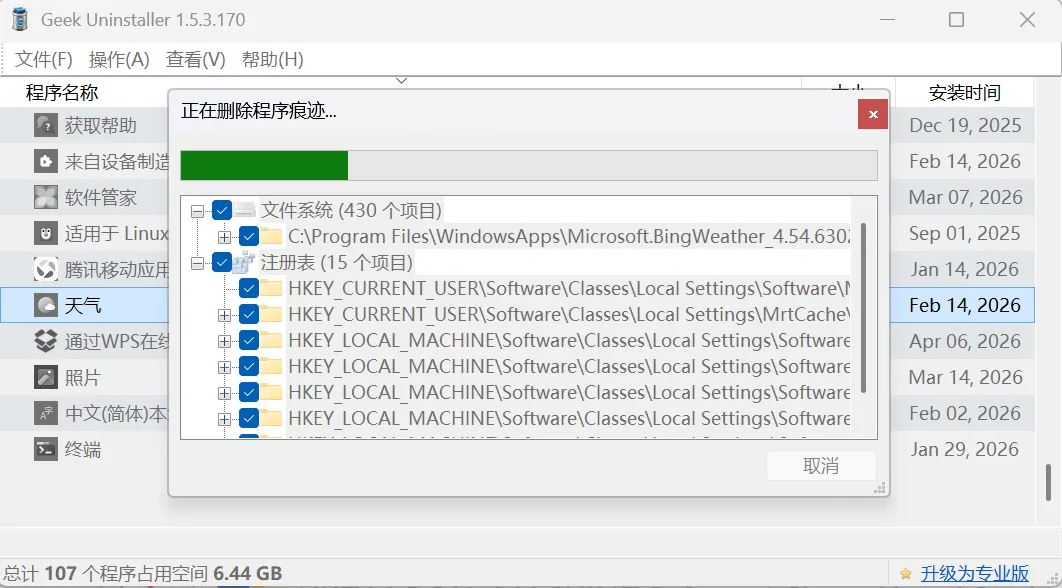Click the 适用于 Linux penguin icon
This screenshot has width=1062, height=588.
[x=45, y=234]
